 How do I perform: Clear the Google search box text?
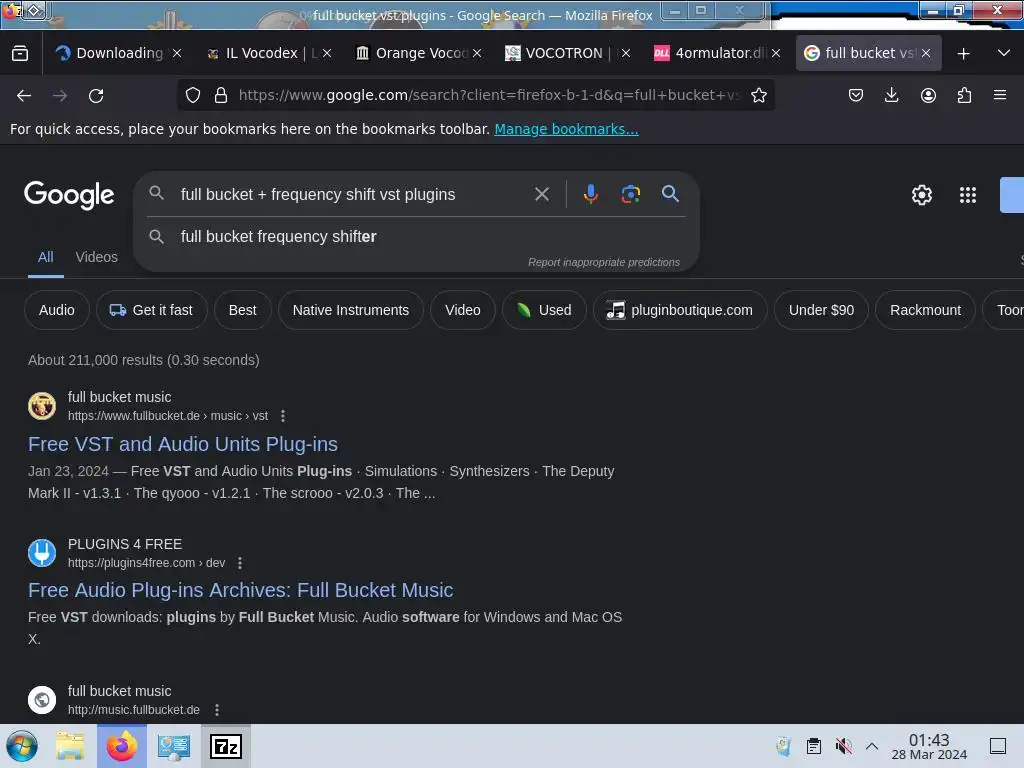(541, 194)
